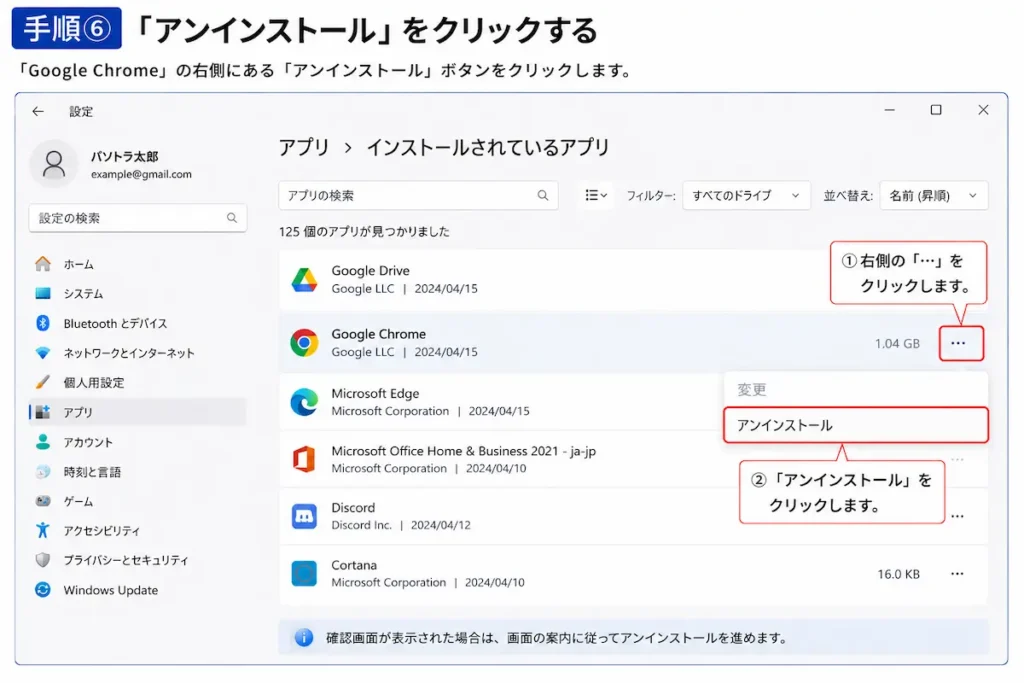Click the アカウント person icon
Screen dimensions: 1024x683
[43, 442]
